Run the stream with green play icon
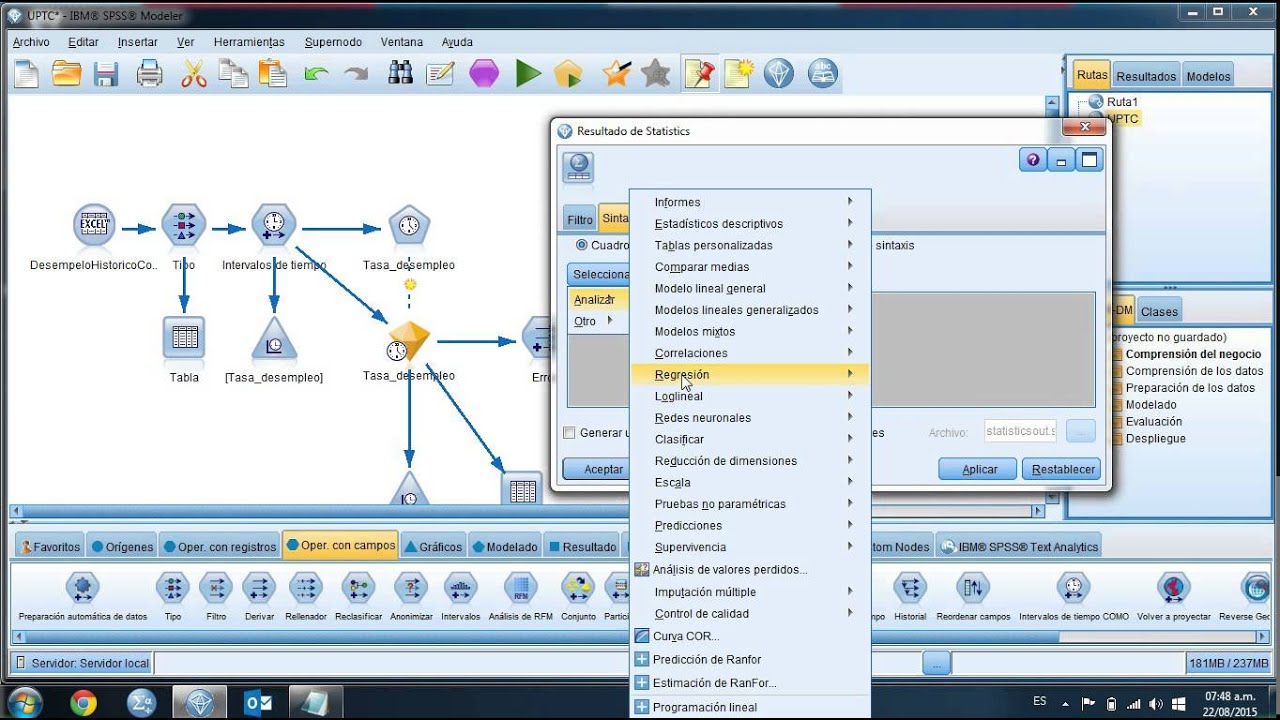 click(x=528, y=74)
